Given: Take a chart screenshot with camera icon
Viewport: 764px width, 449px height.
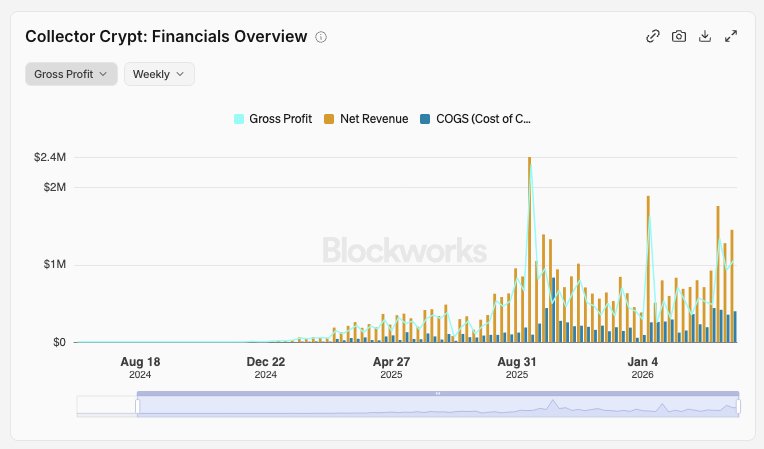Looking at the screenshot, I should [679, 36].
